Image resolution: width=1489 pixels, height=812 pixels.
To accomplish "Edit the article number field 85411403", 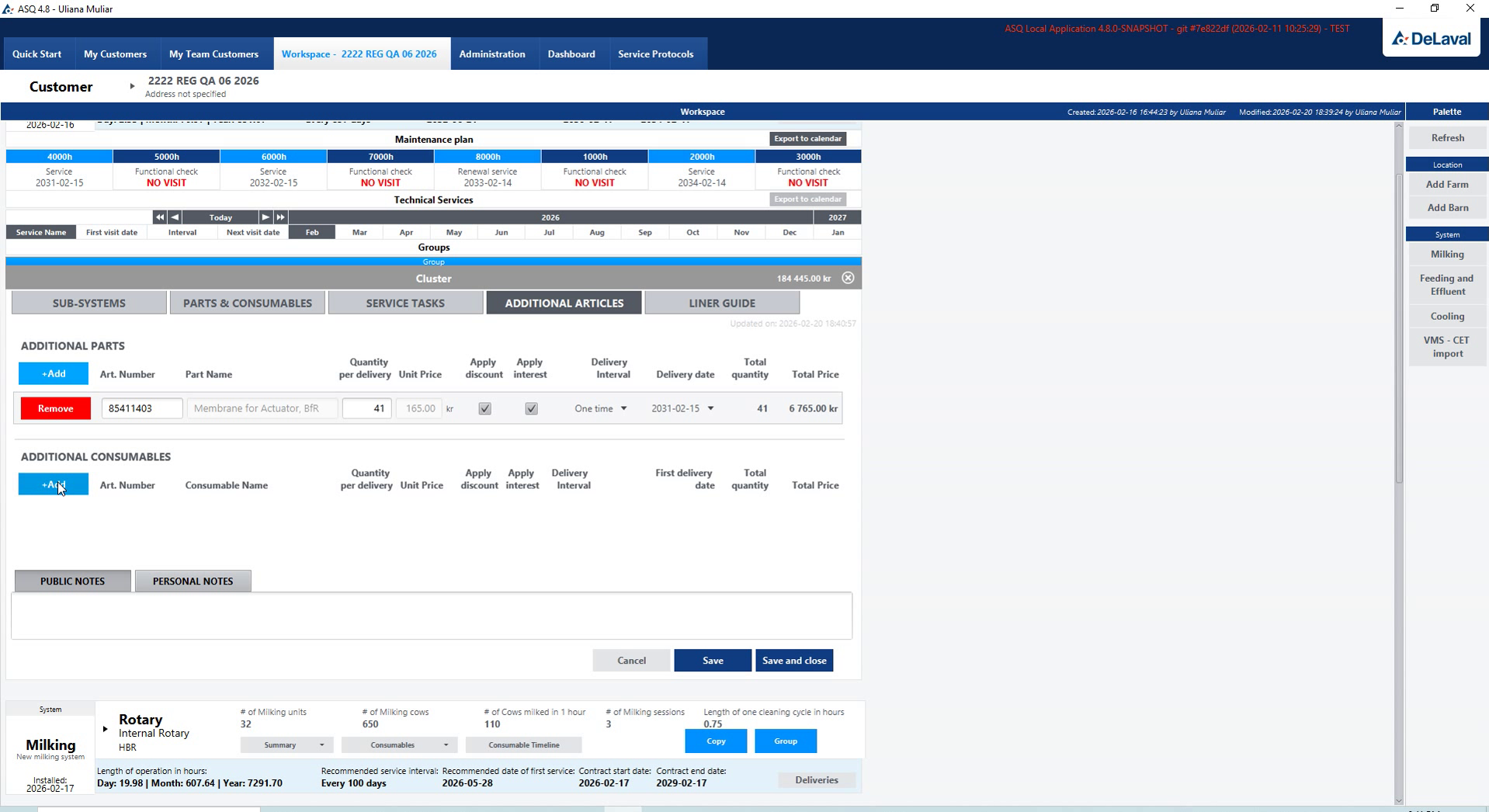I will point(142,408).
